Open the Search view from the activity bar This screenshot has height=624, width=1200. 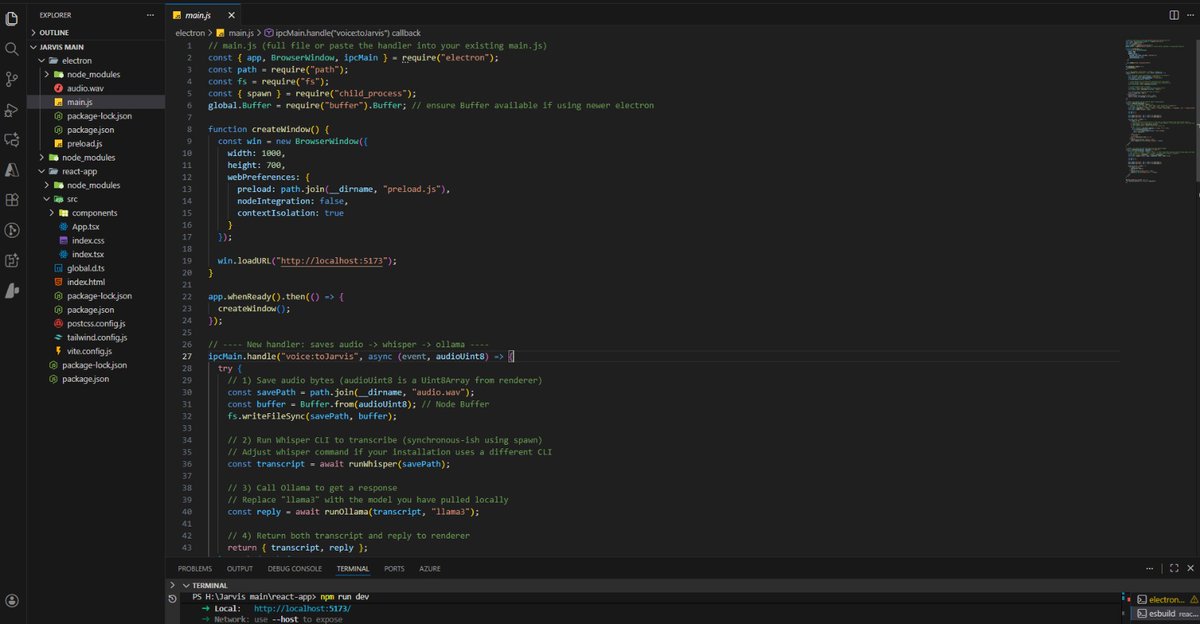[x=12, y=49]
